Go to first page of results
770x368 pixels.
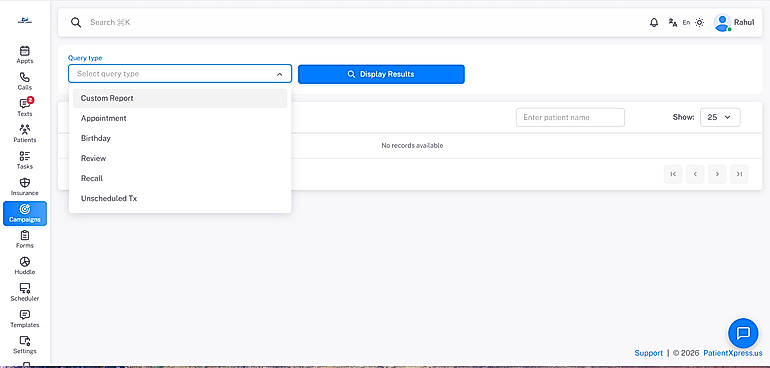pyautogui.click(x=673, y=174)
